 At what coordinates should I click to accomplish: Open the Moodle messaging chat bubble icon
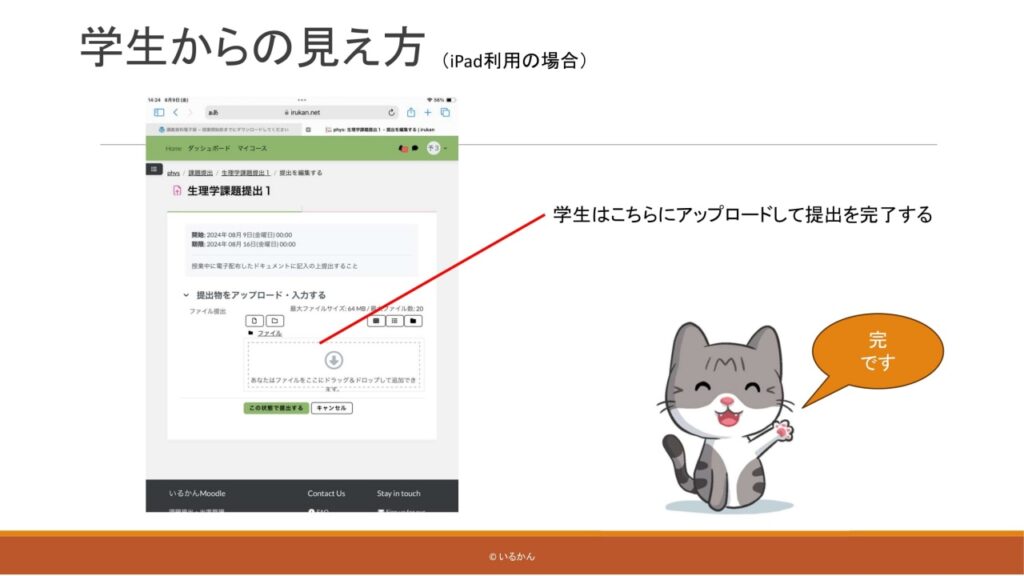(x=415, y=148)
